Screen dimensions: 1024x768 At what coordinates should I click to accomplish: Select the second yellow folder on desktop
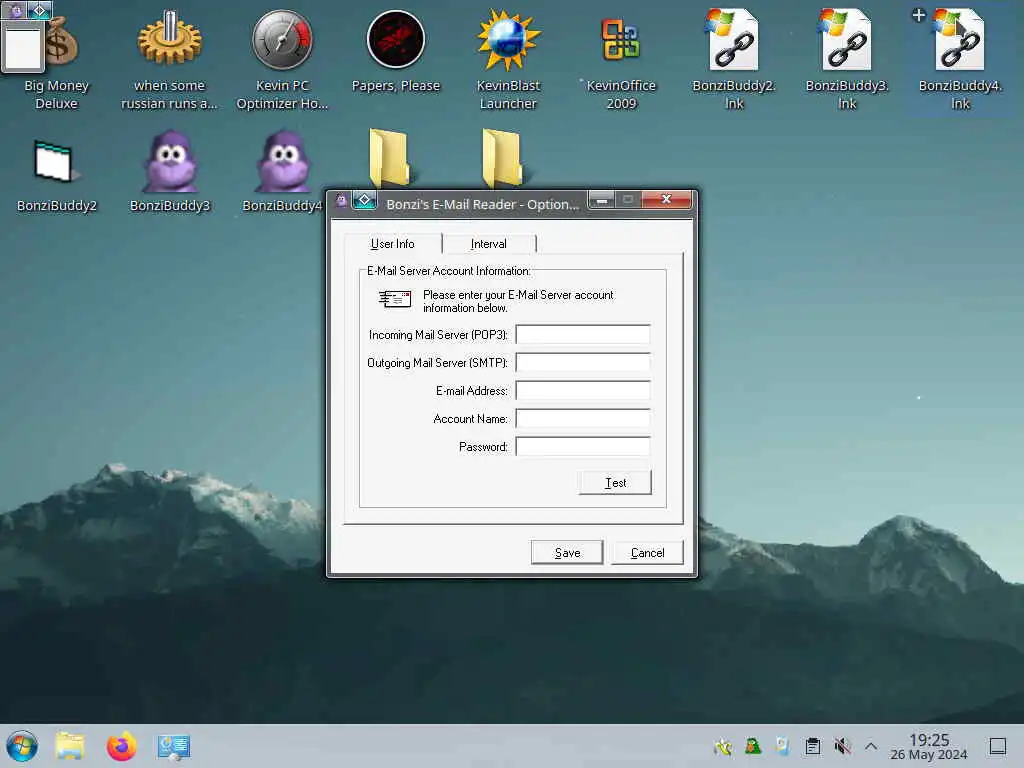[502, 157]
